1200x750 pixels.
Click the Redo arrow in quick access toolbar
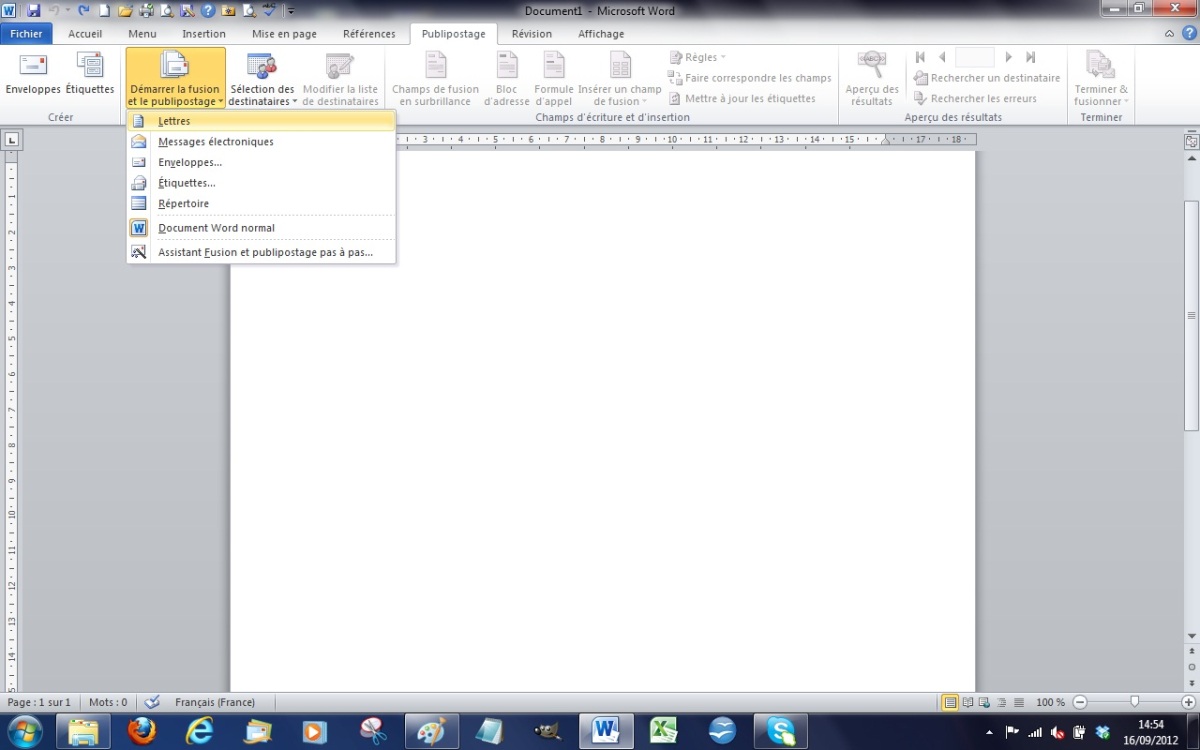click(83, 11)
